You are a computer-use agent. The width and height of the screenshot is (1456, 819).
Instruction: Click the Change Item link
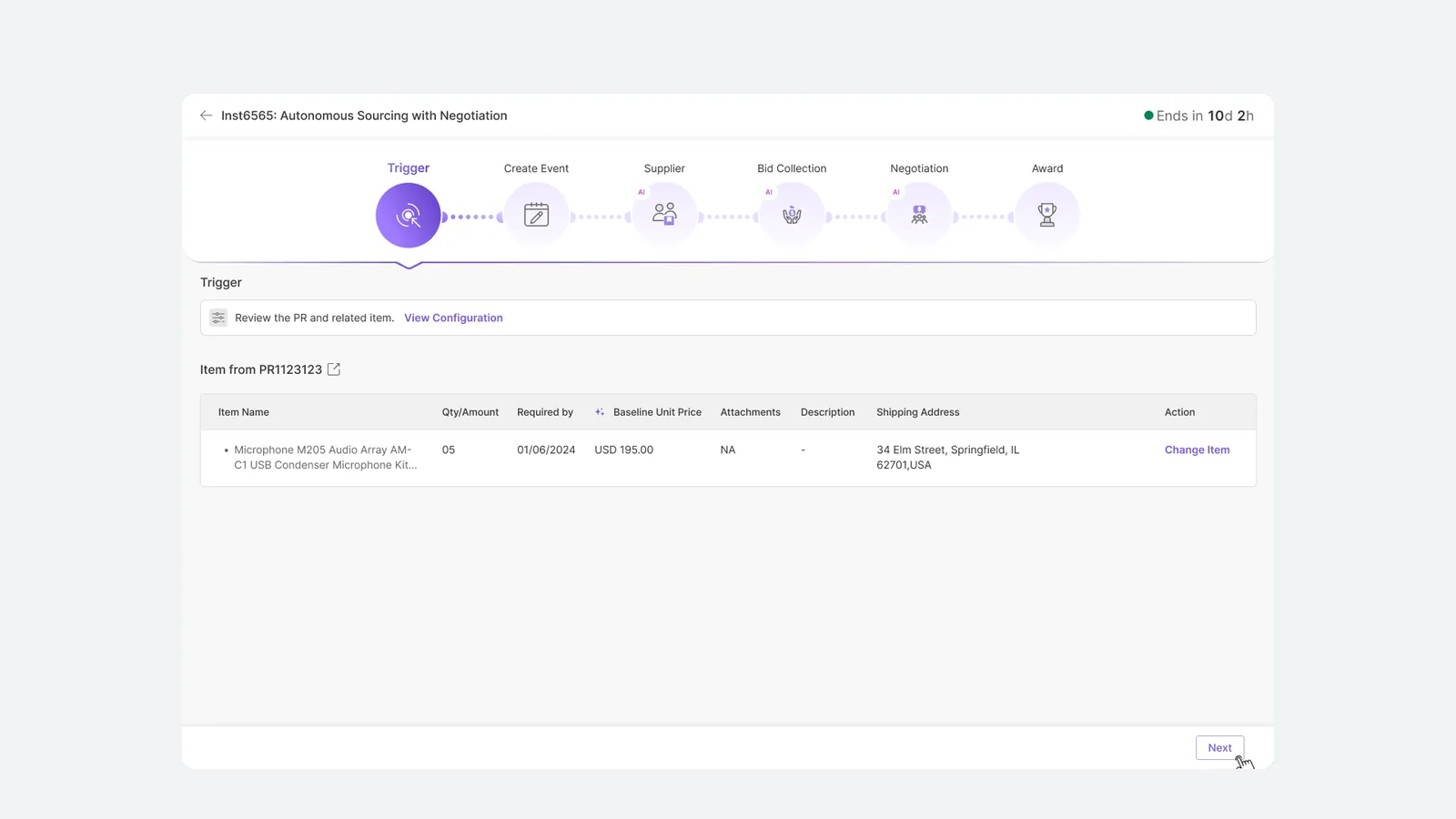point(1197,450)
